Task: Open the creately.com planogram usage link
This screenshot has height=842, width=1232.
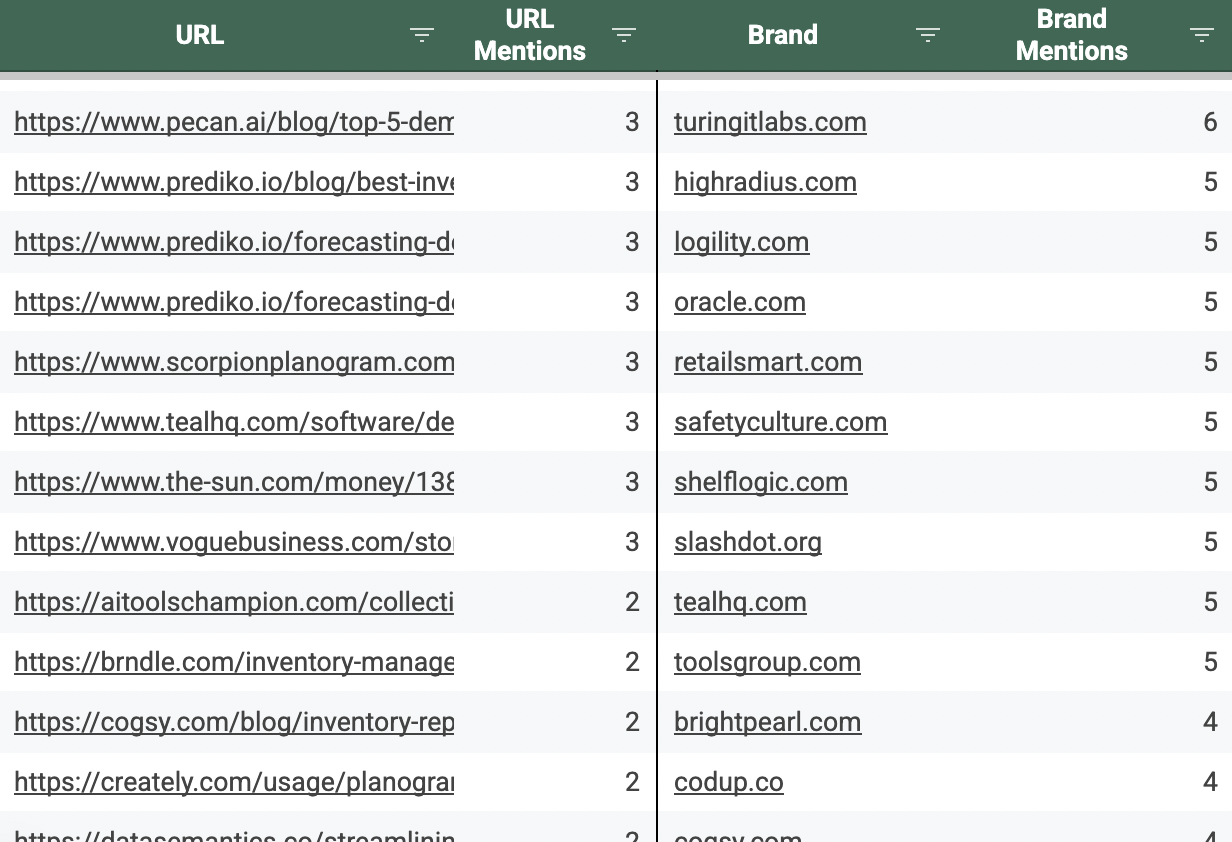Action: (x=234, y=782)
